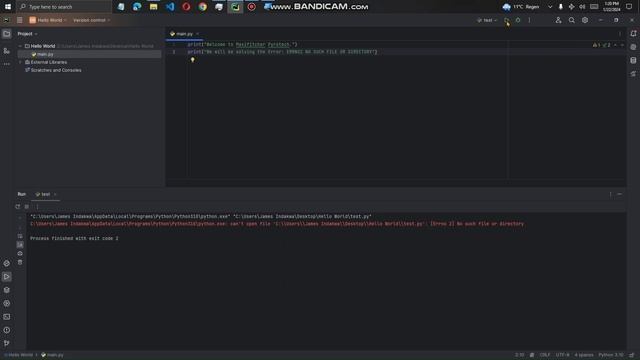Screen dimensions: 640x360
Task: Click 'Process finished with exit code 2' text
Action: [x=74, y=238]
